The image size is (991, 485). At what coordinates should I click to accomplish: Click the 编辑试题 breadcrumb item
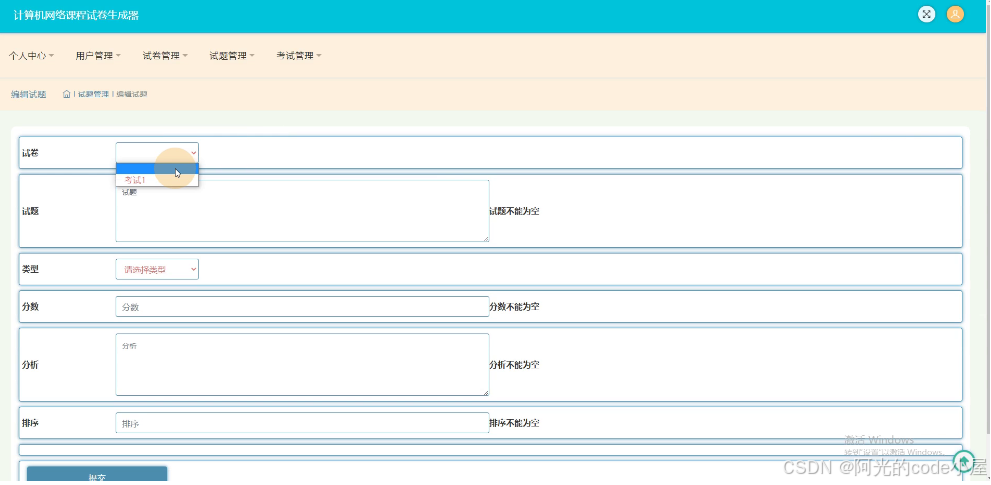click(x=131, y=94)
